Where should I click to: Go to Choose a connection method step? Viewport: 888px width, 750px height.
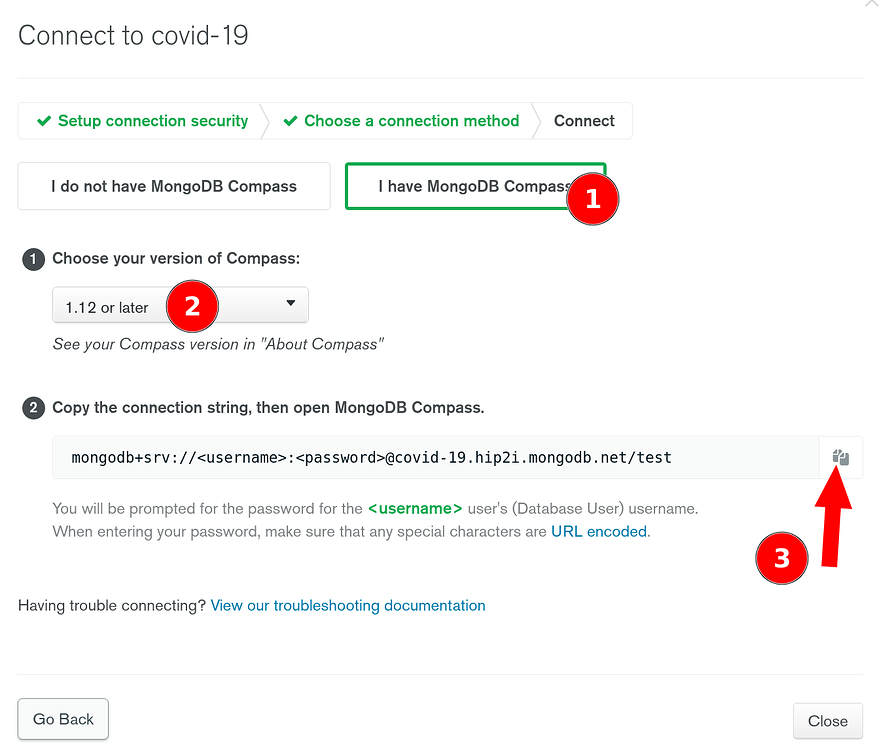(x=412, y=121)
